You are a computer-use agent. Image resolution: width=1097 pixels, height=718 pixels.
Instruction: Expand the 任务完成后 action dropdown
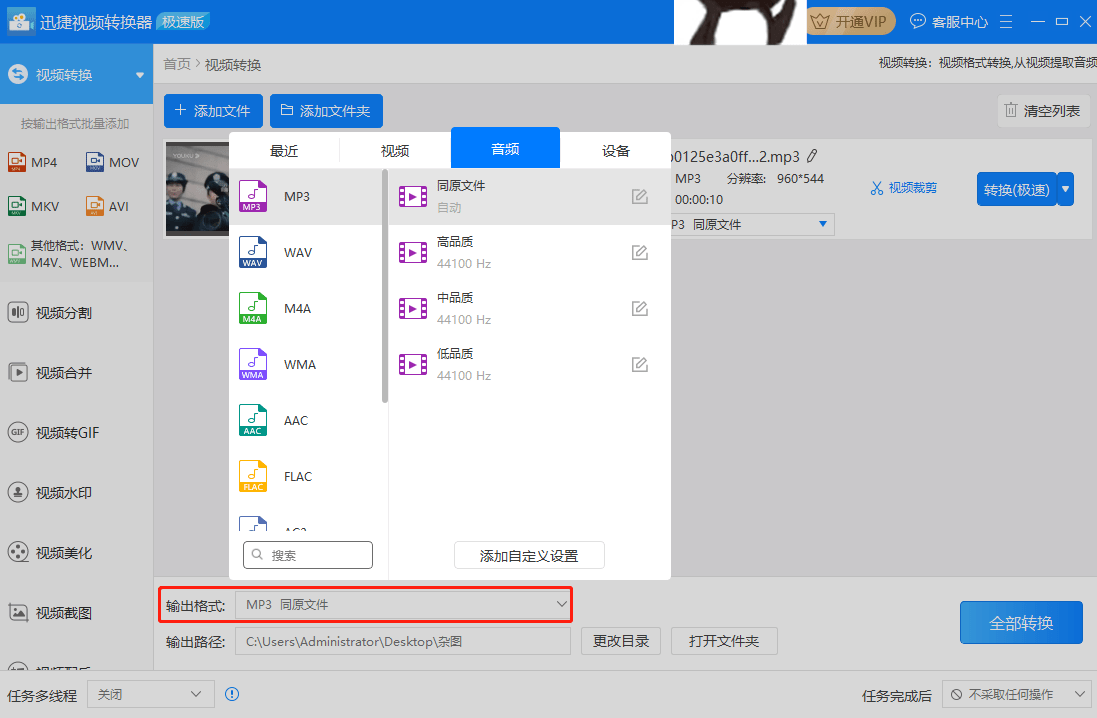pyautogui.click(x=1016, y=694)
